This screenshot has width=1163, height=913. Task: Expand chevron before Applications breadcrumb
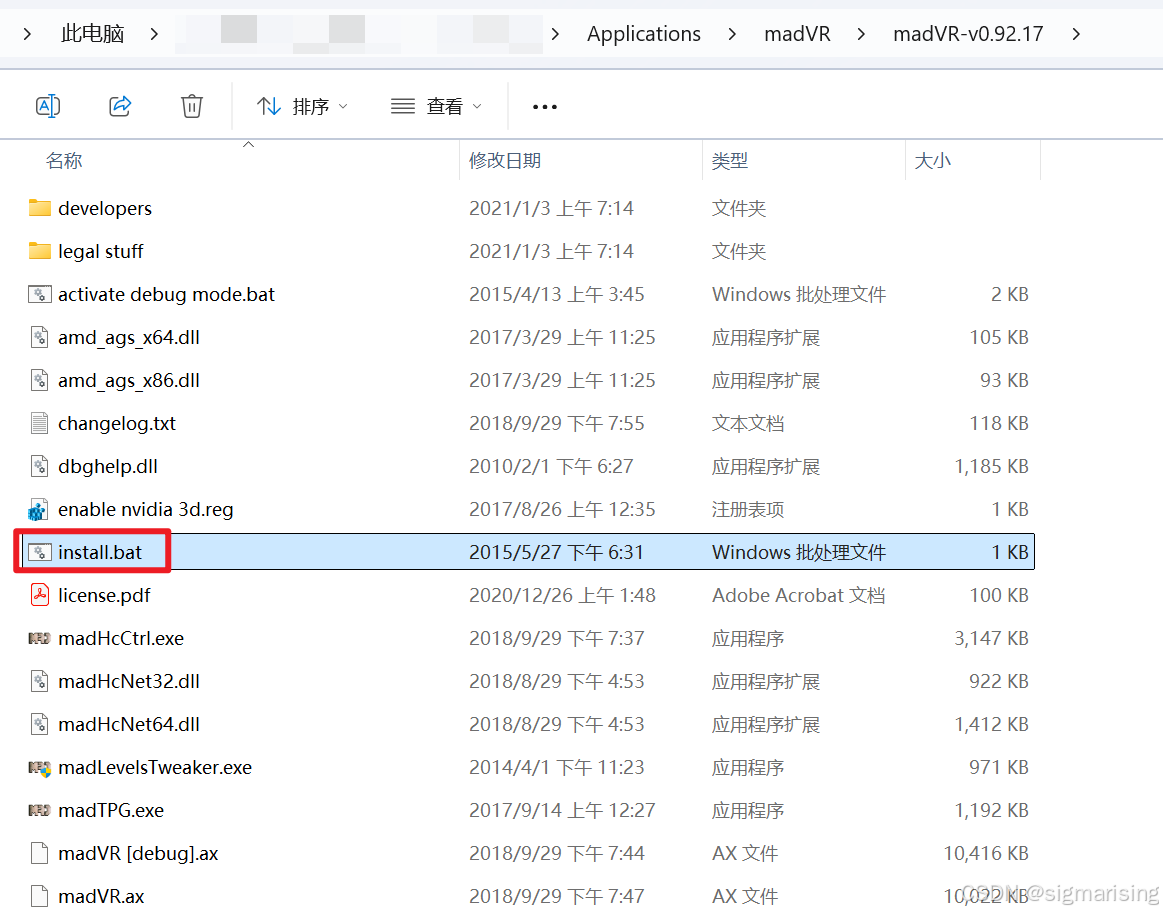point(556,34)
